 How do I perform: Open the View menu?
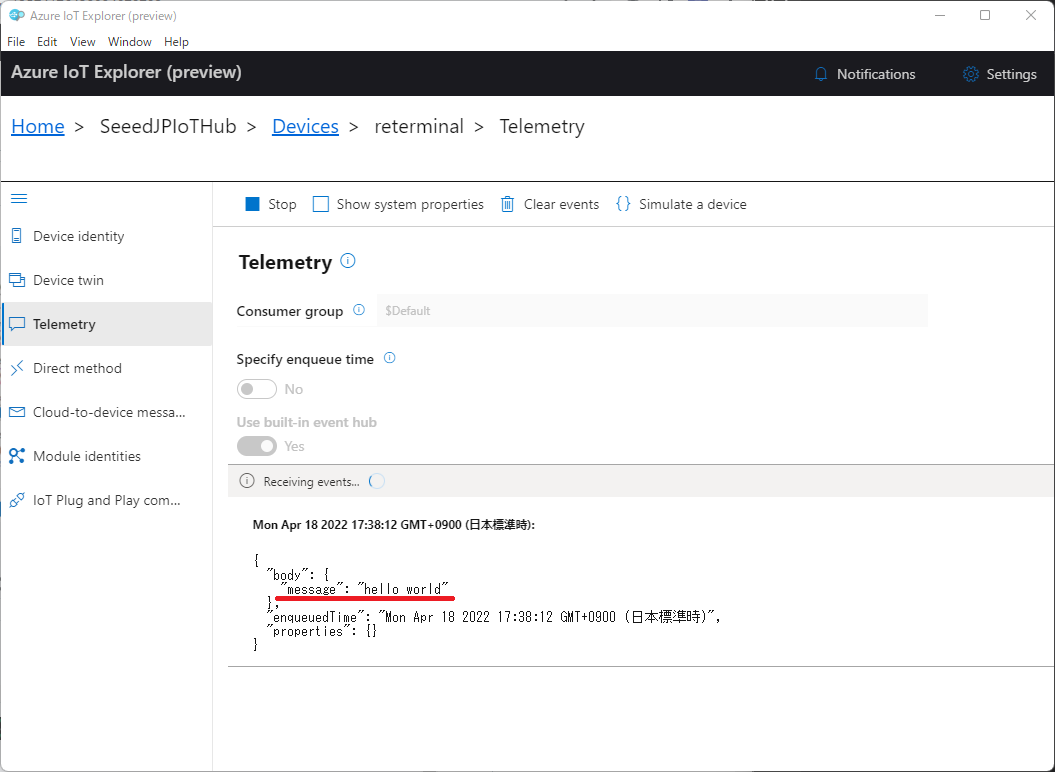tap(82, 41)
